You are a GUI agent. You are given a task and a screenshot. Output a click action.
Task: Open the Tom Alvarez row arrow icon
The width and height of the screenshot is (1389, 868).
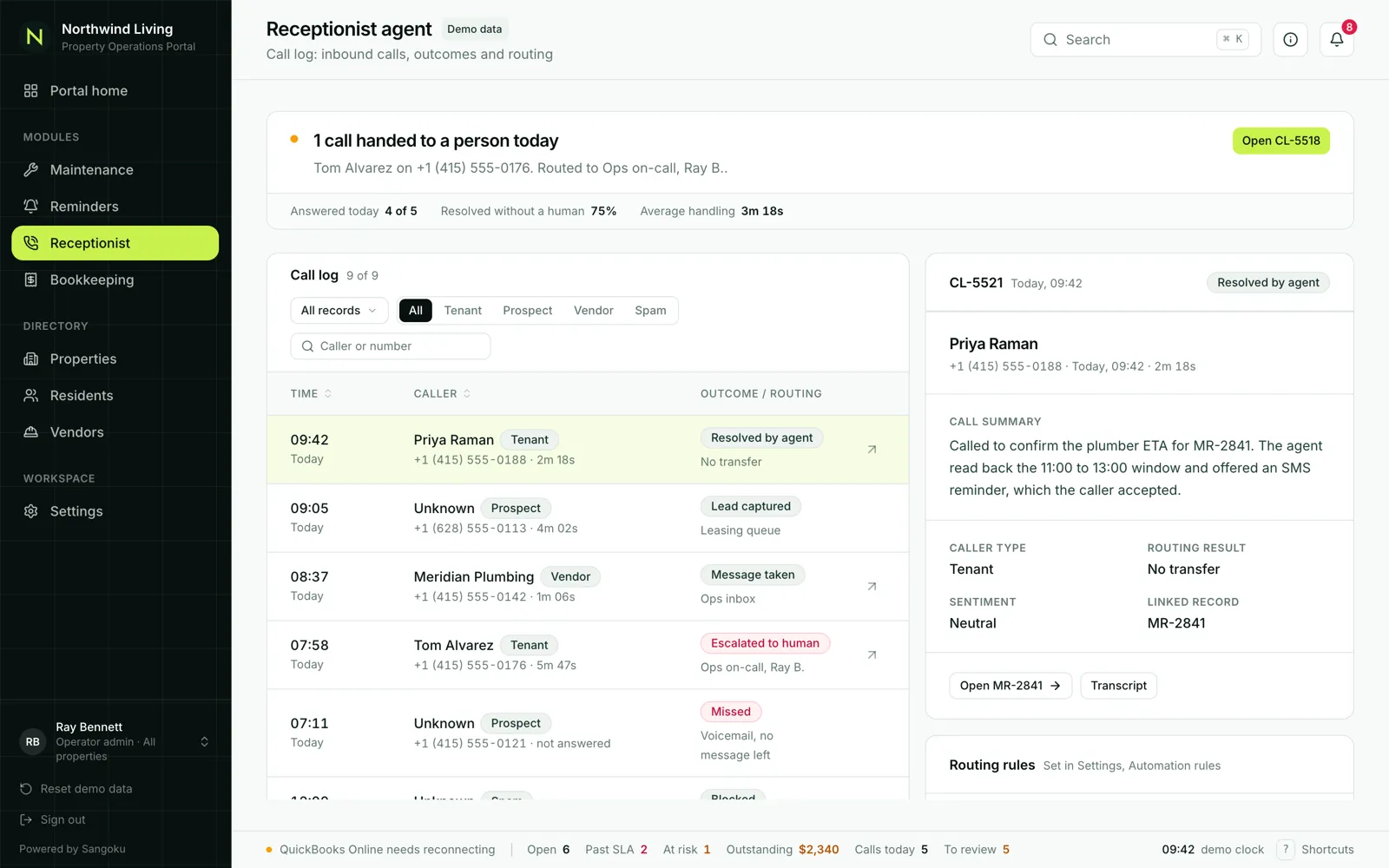(872, 655)
